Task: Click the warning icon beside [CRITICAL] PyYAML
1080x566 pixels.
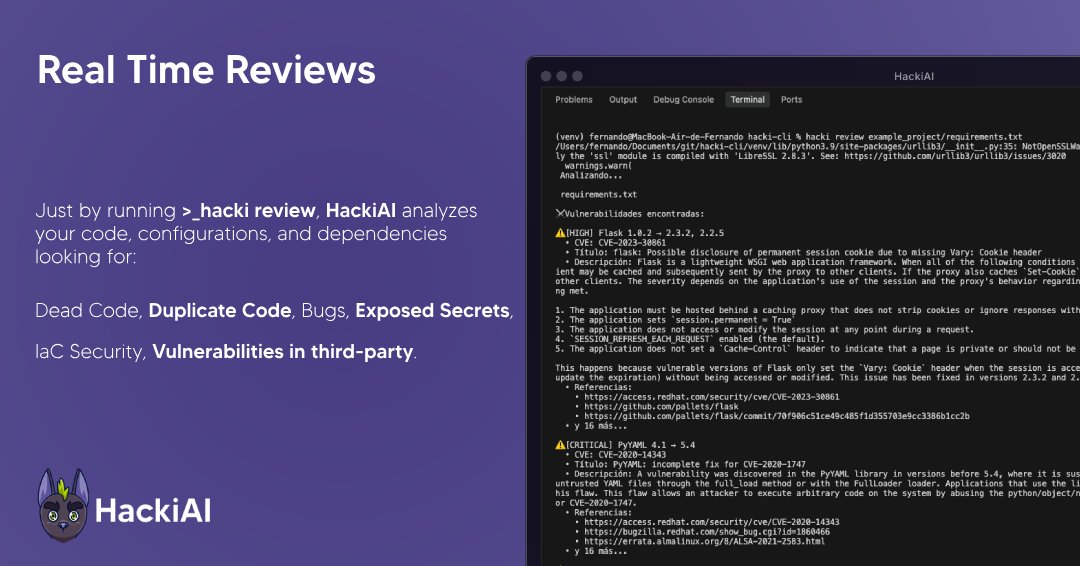Action: [560, 445]
